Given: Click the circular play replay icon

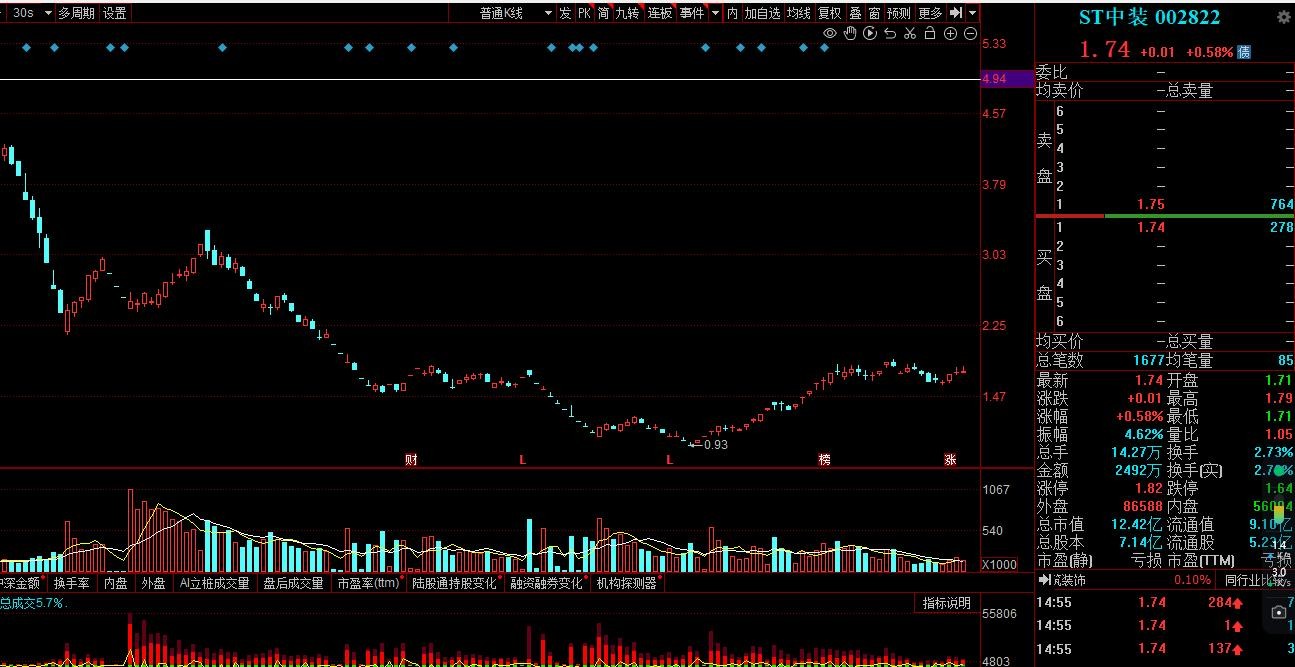Looking at the screenshot, I should coord(870,34).
